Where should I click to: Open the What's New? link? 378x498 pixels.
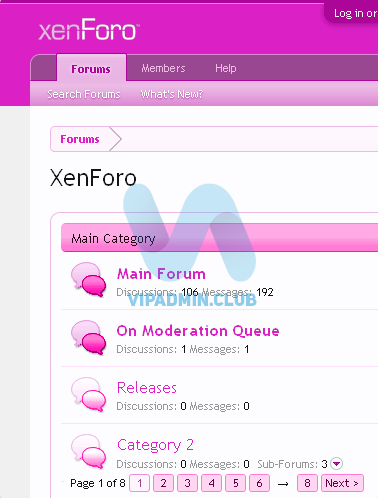[172, 94]
